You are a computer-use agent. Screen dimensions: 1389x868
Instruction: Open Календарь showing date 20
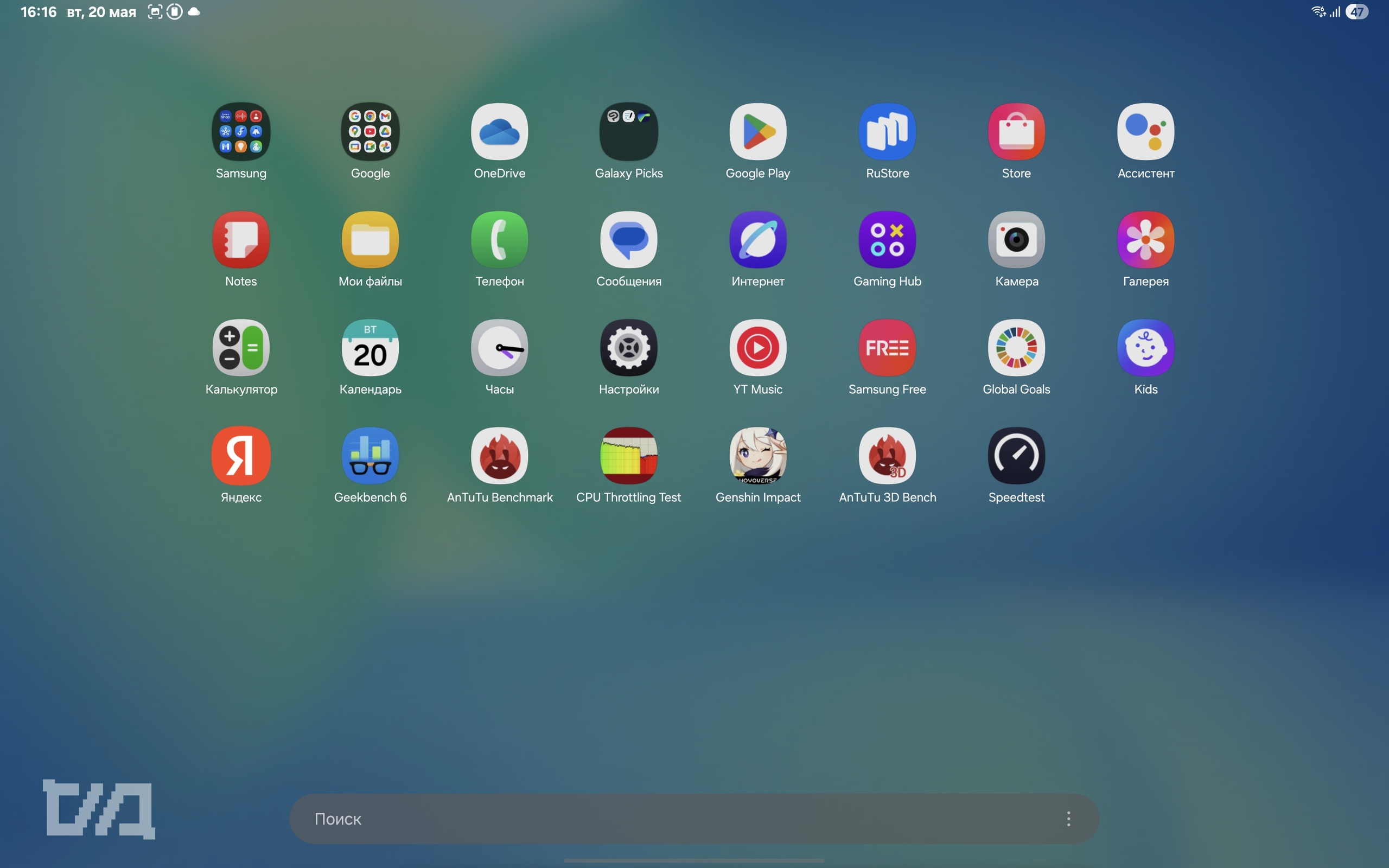point(370,348)
